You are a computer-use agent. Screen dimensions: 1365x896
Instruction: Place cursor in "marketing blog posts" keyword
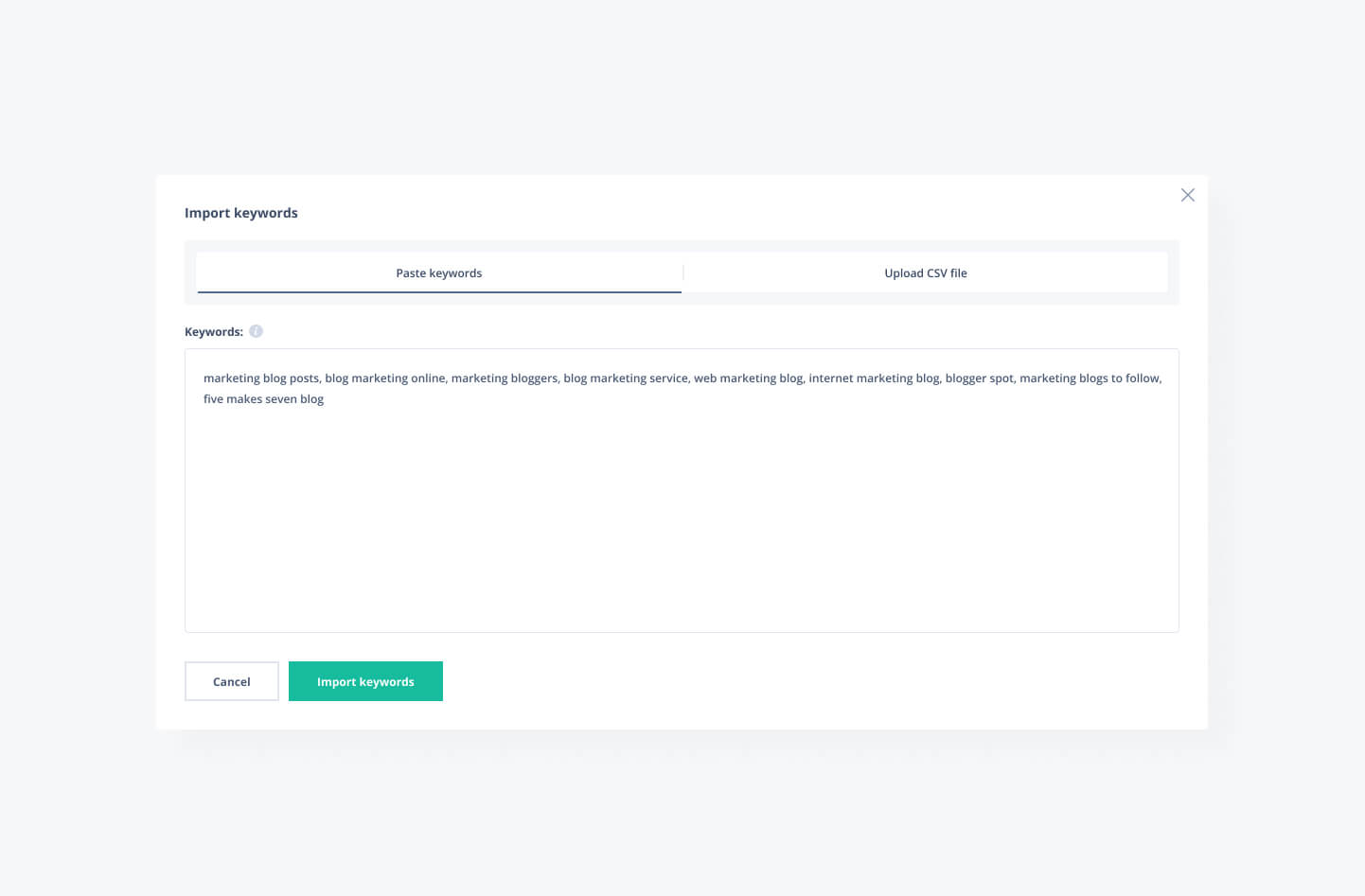pos(260,378)
